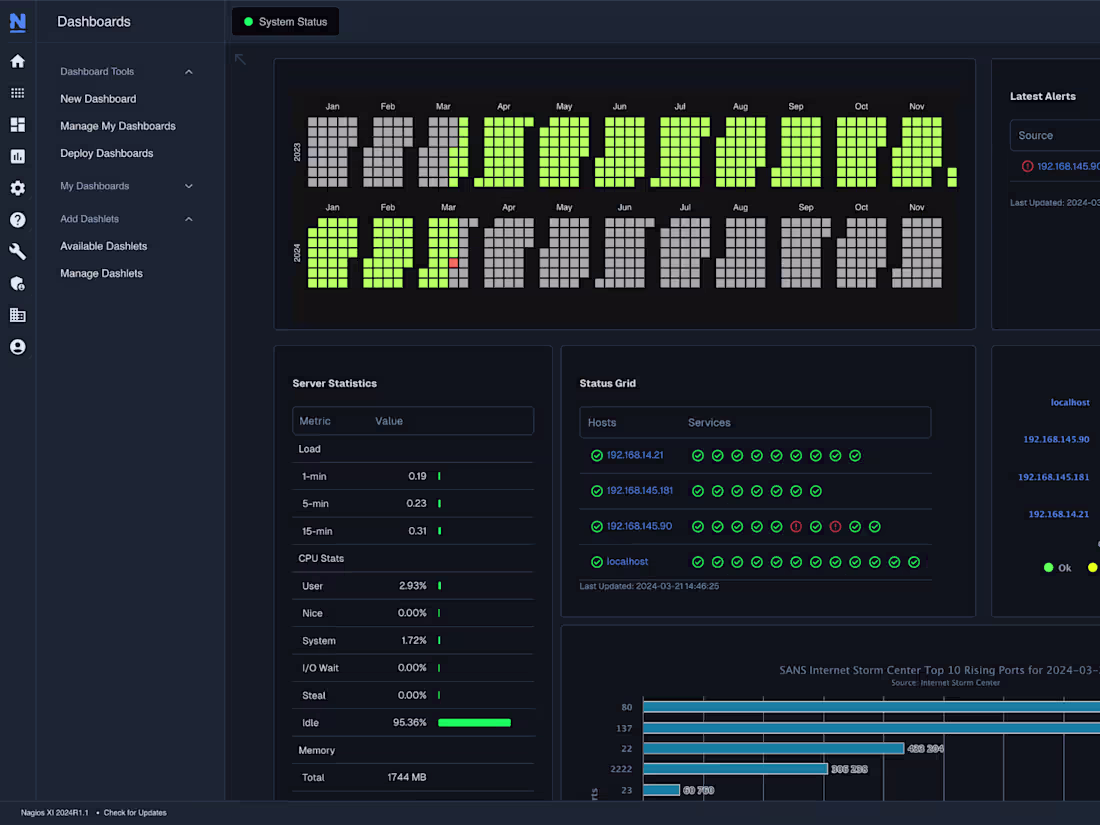
Task: Click the Check for Updates link
Action: [135, 812]
